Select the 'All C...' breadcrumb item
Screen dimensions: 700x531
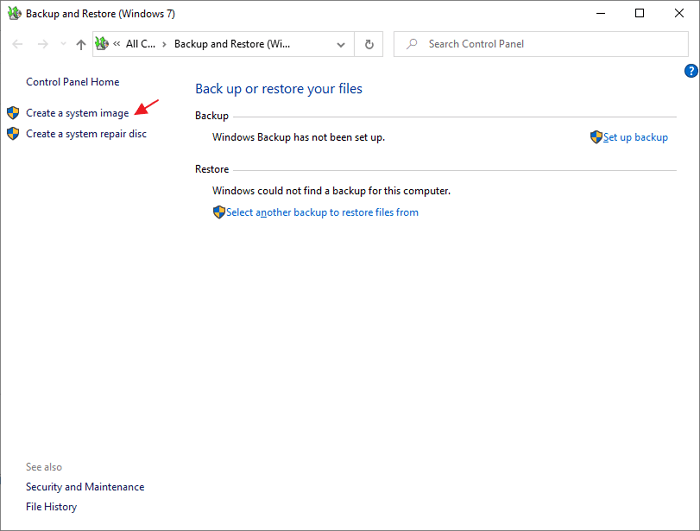(x=141, y=45)
